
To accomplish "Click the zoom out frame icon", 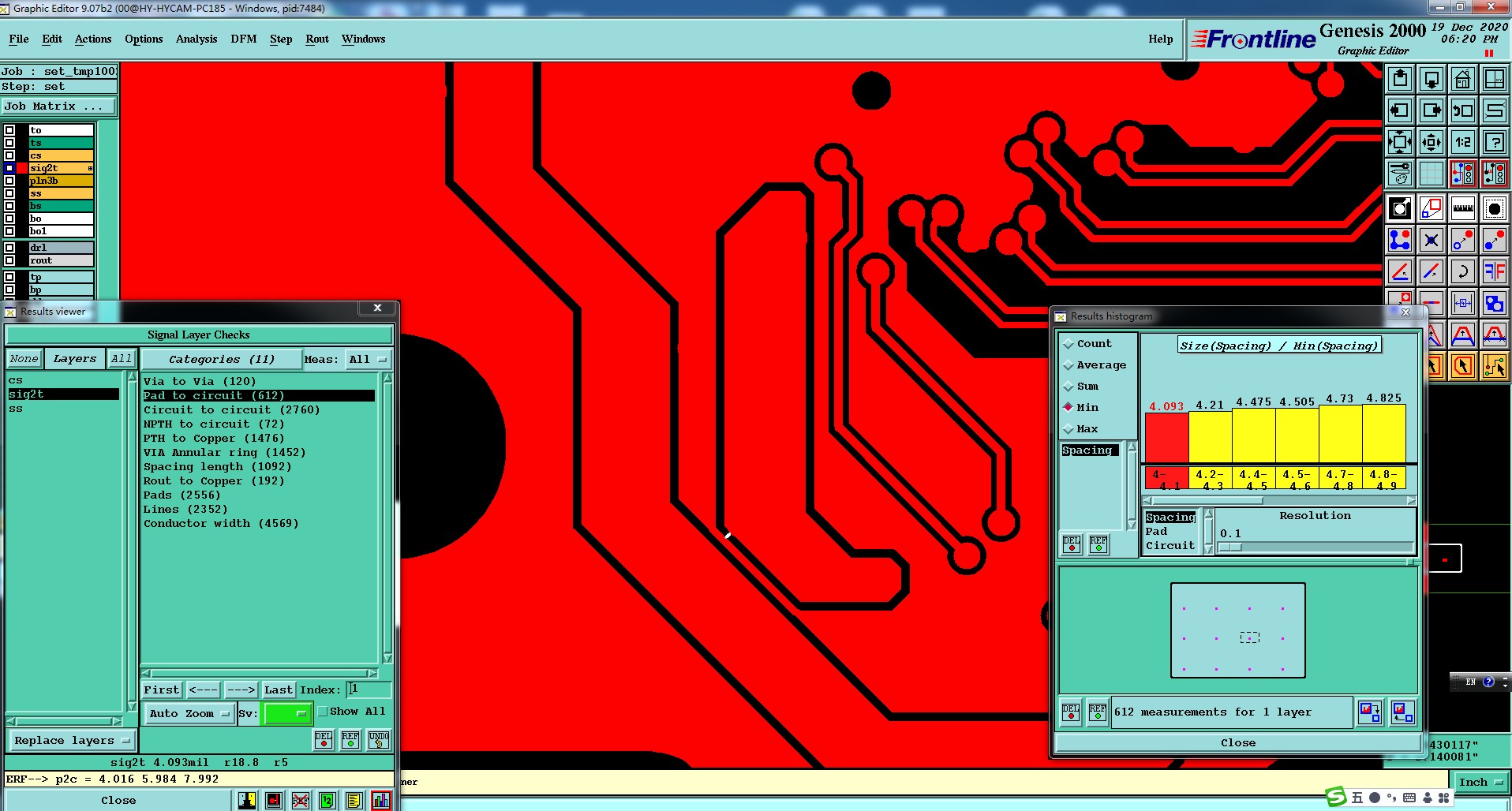I will click(x=1432, y=142).
